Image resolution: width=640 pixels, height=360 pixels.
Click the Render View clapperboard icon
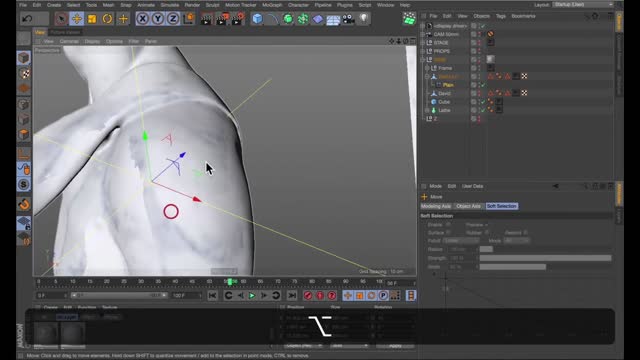point(207,19)
